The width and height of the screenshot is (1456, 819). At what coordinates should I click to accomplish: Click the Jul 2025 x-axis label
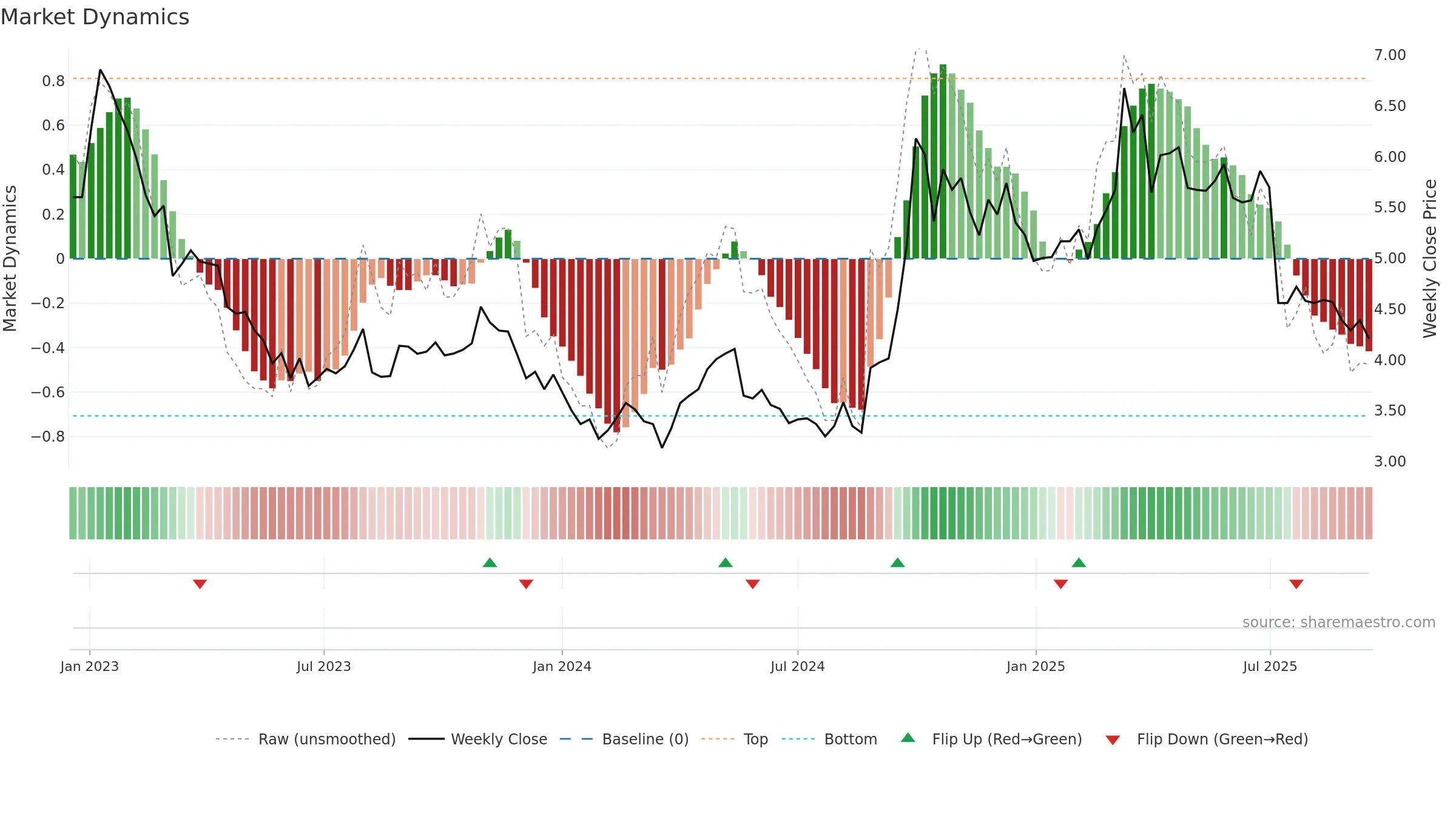[1270, 666]
